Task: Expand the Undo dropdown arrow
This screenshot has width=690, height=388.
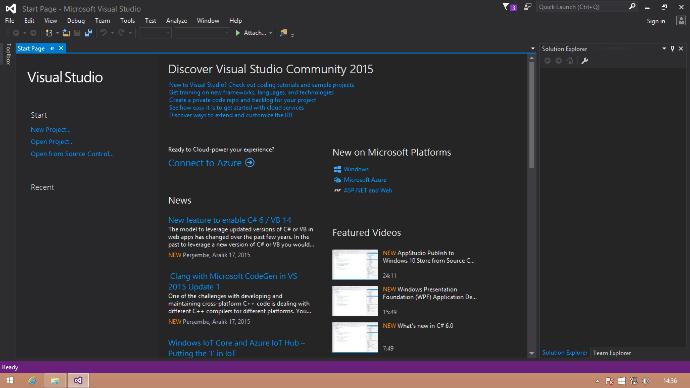Action: (112, 33)
